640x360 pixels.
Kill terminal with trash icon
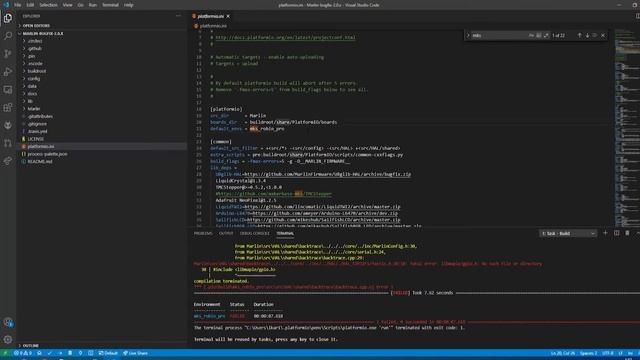pos(627,233)
